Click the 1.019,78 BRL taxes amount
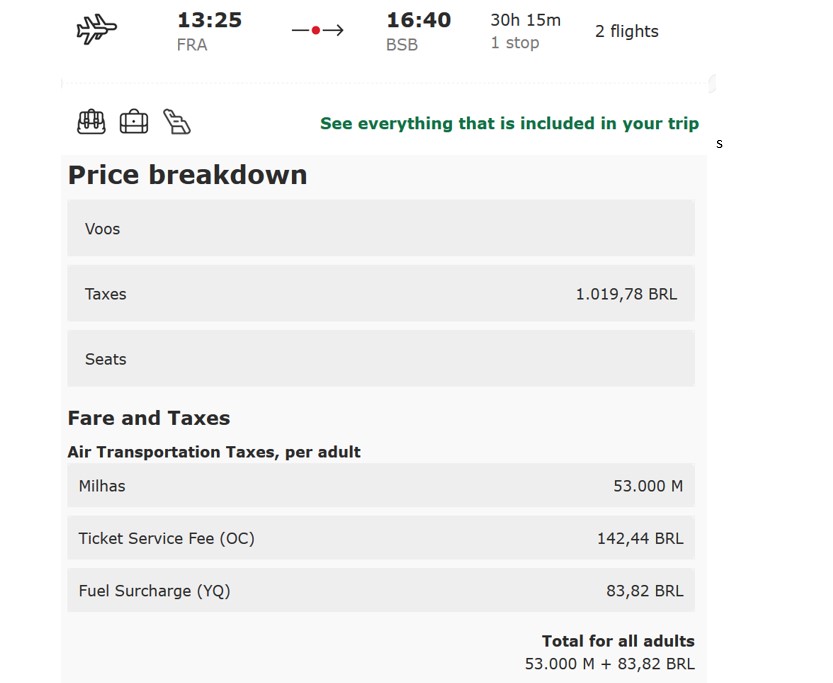The height and width of the screenshot is (683, 833). click(626, 294)
